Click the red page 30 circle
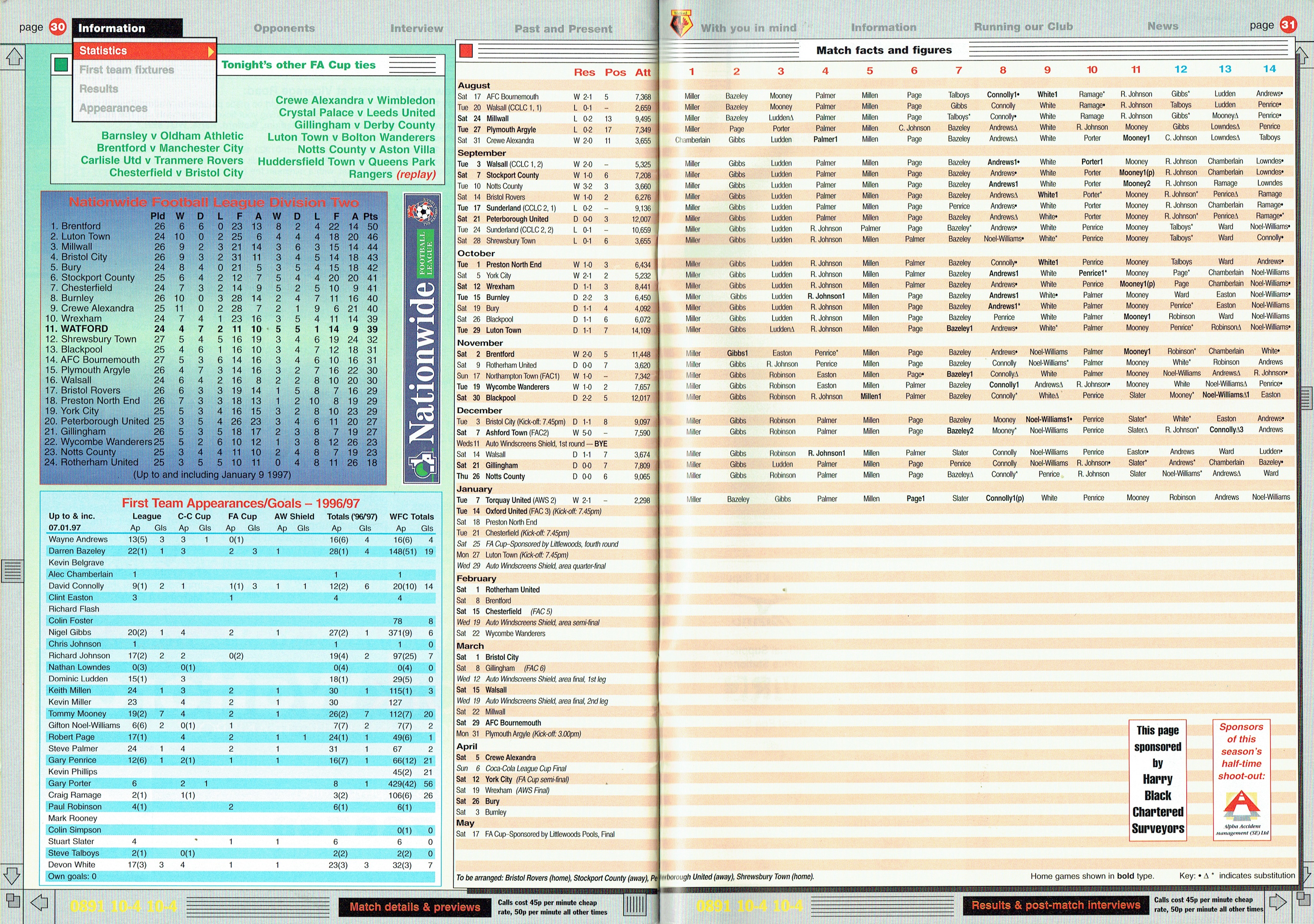 tap(58, 27)
